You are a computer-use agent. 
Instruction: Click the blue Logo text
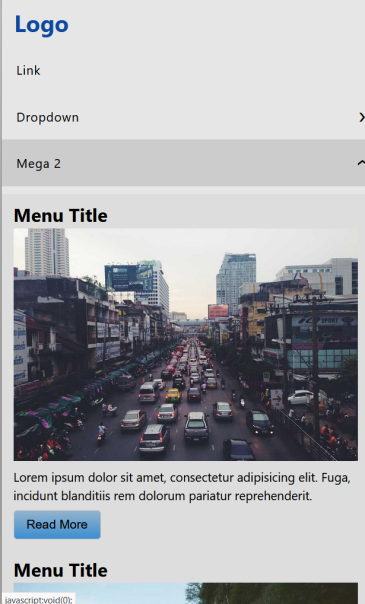click(x=42, y=24)
